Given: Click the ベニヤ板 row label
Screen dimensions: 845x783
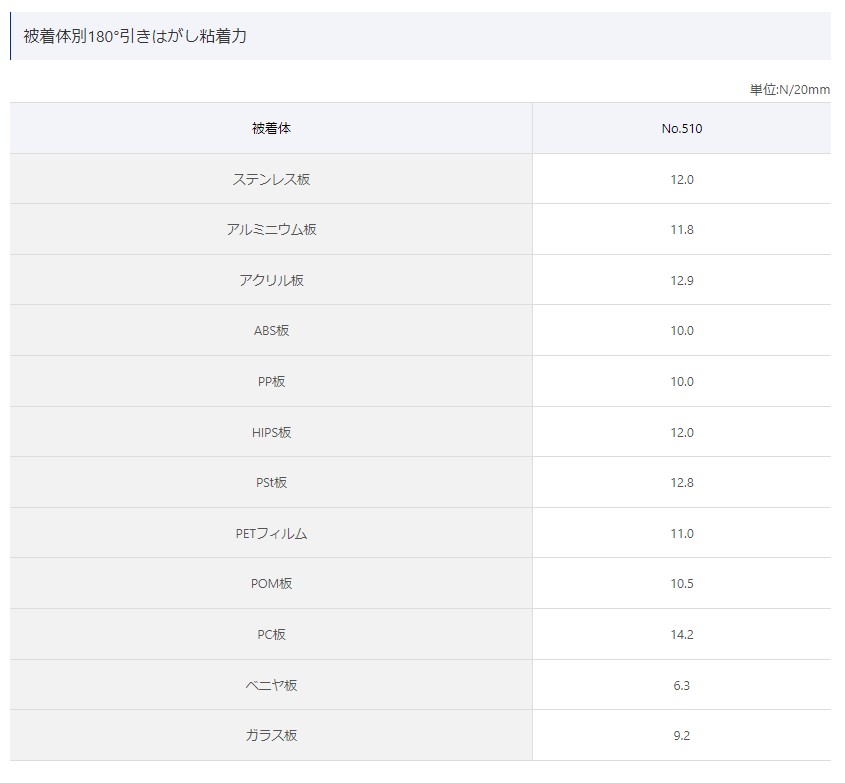Looking at the screenshot, I should (271, 685).
